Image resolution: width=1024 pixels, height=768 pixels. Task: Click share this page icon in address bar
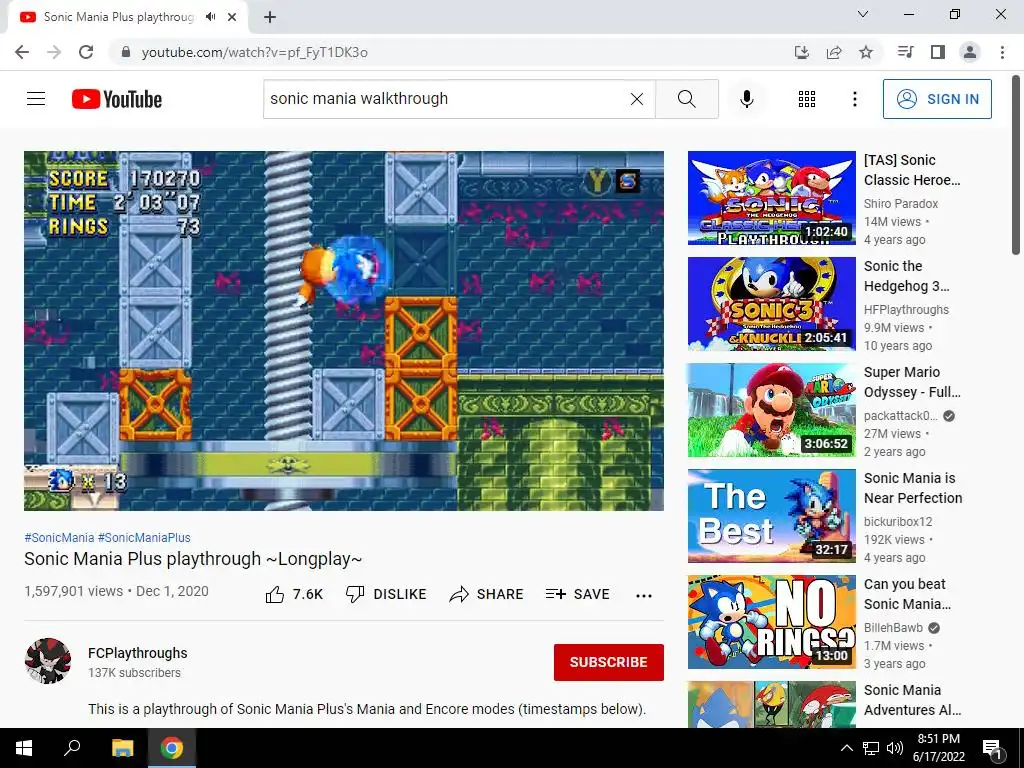click(x=834, y=52)
